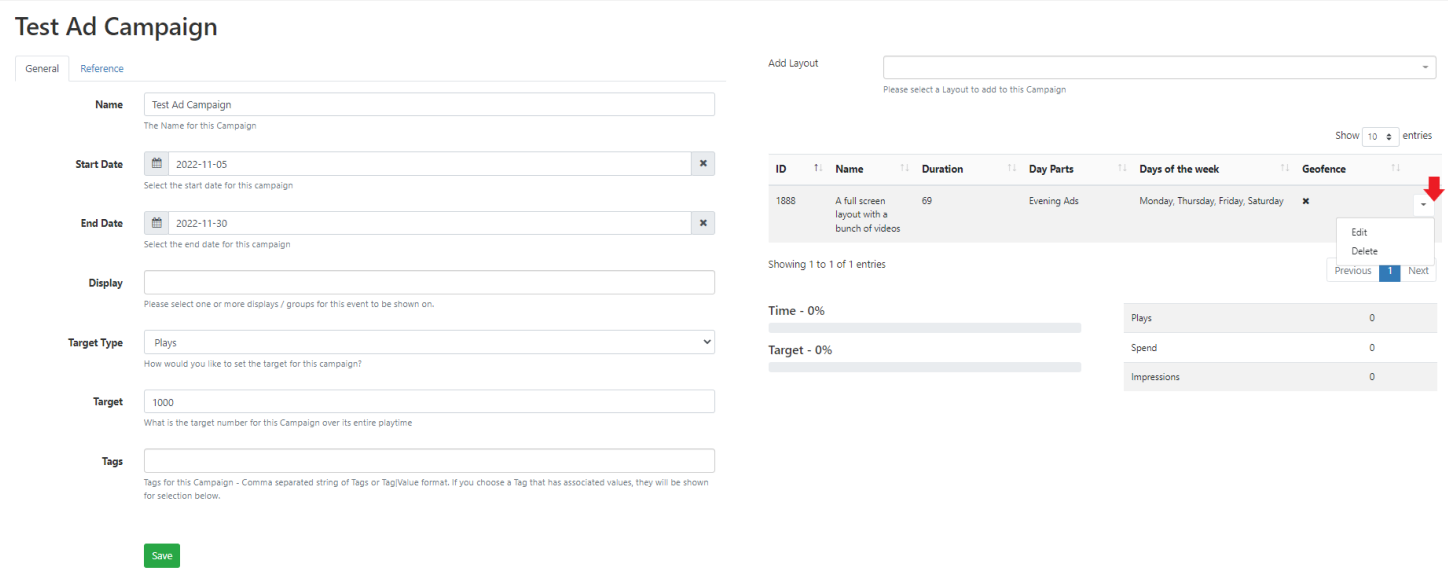Sort table by Duration column
The image size is (1448, 574).
(1011, 169)
